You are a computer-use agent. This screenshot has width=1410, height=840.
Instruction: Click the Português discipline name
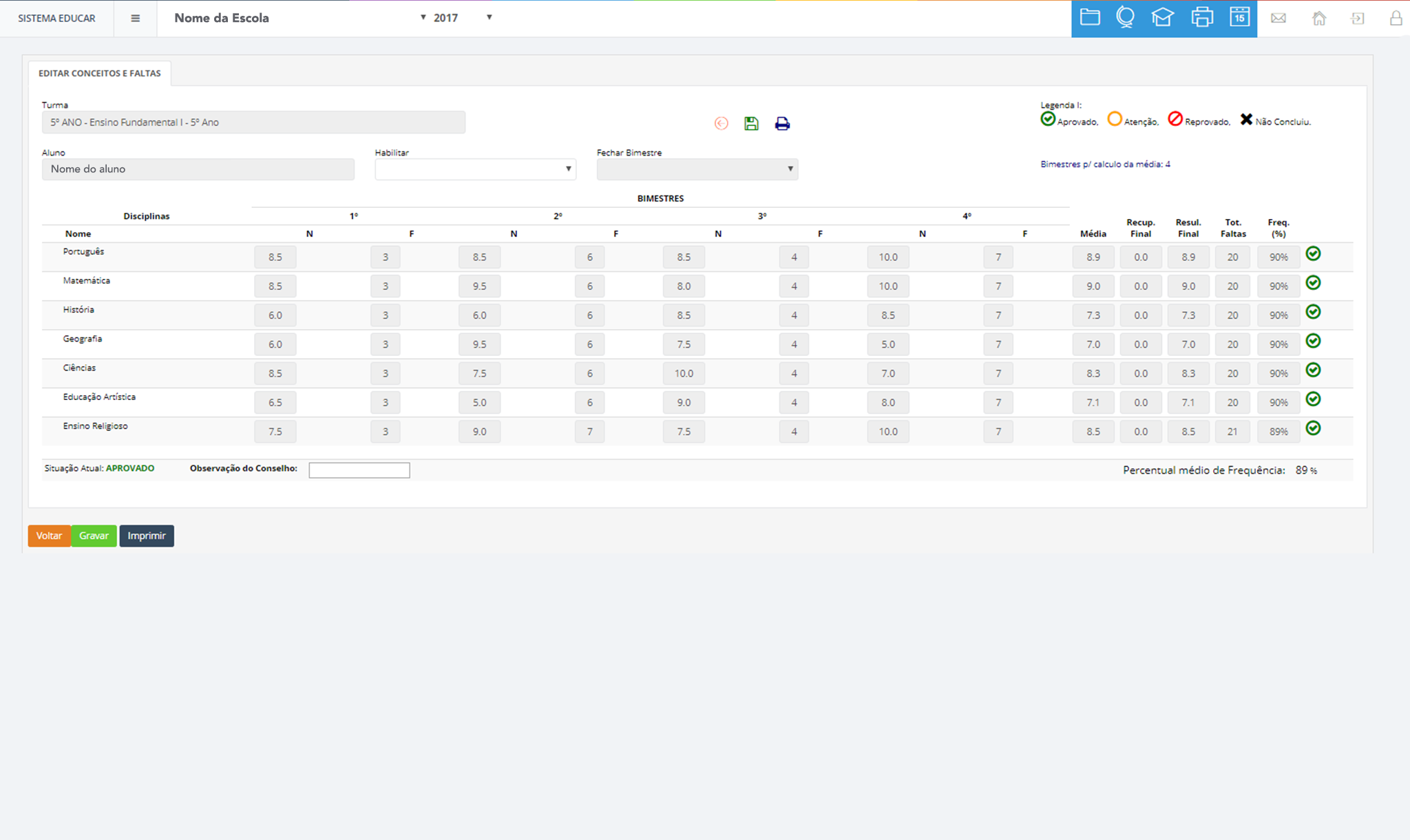click(x=83, y=251)
